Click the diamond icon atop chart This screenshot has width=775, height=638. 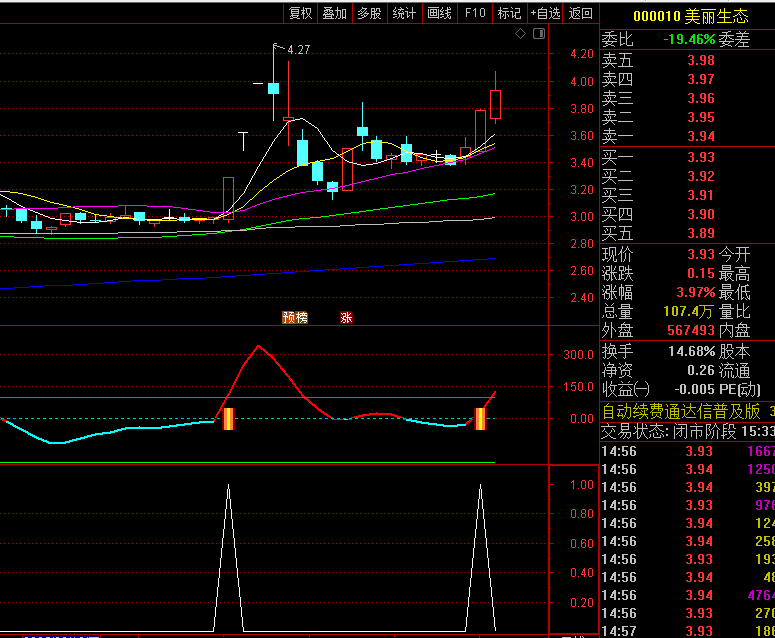520,34
